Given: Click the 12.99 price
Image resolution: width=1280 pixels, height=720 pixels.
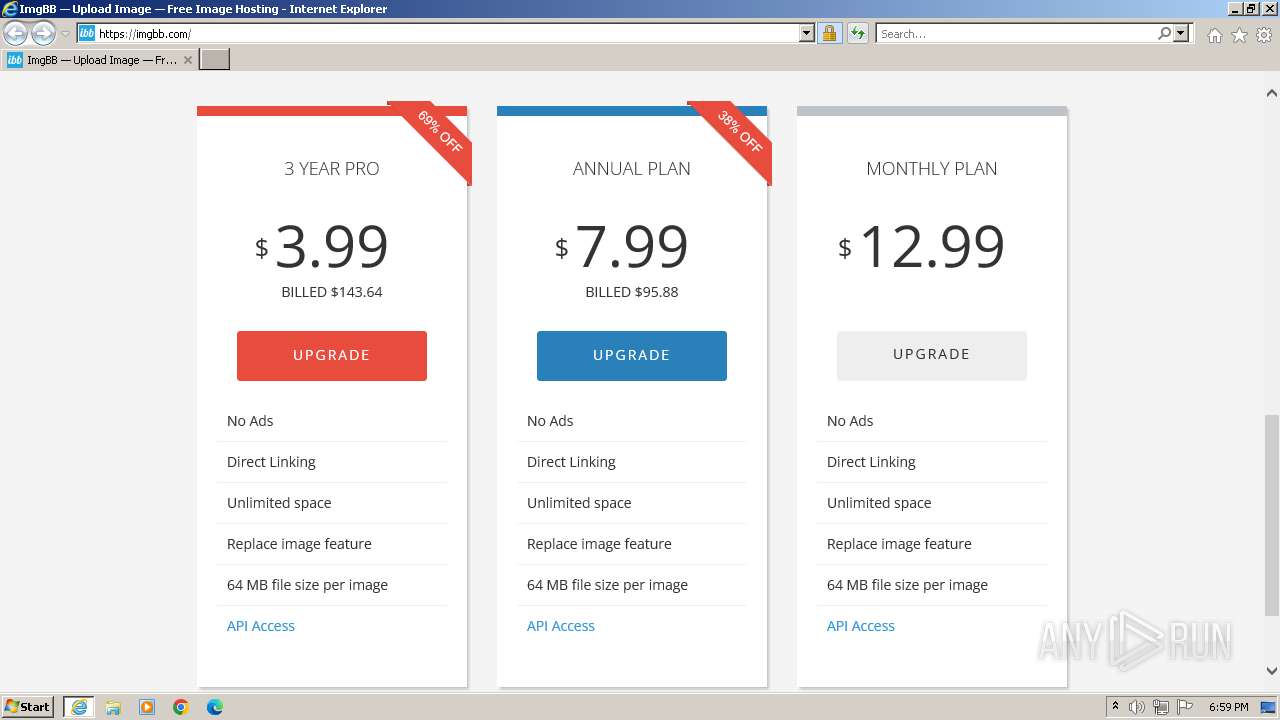Looking at the screenshot, I should pyautogui.click(x=931, y=247).
